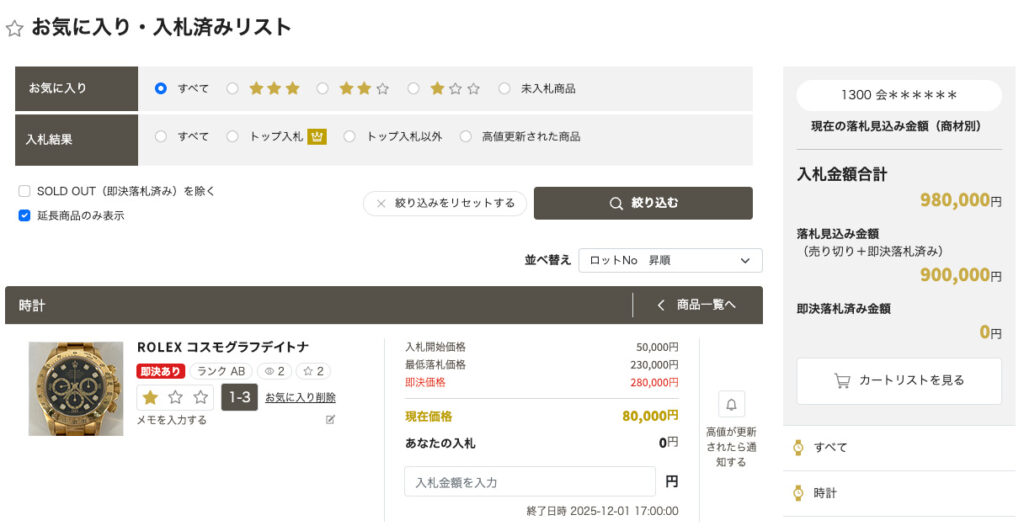Click お気に入り削除 link
The height and width of the screenshot is (531, 1024).
click(x=300, y=397)
